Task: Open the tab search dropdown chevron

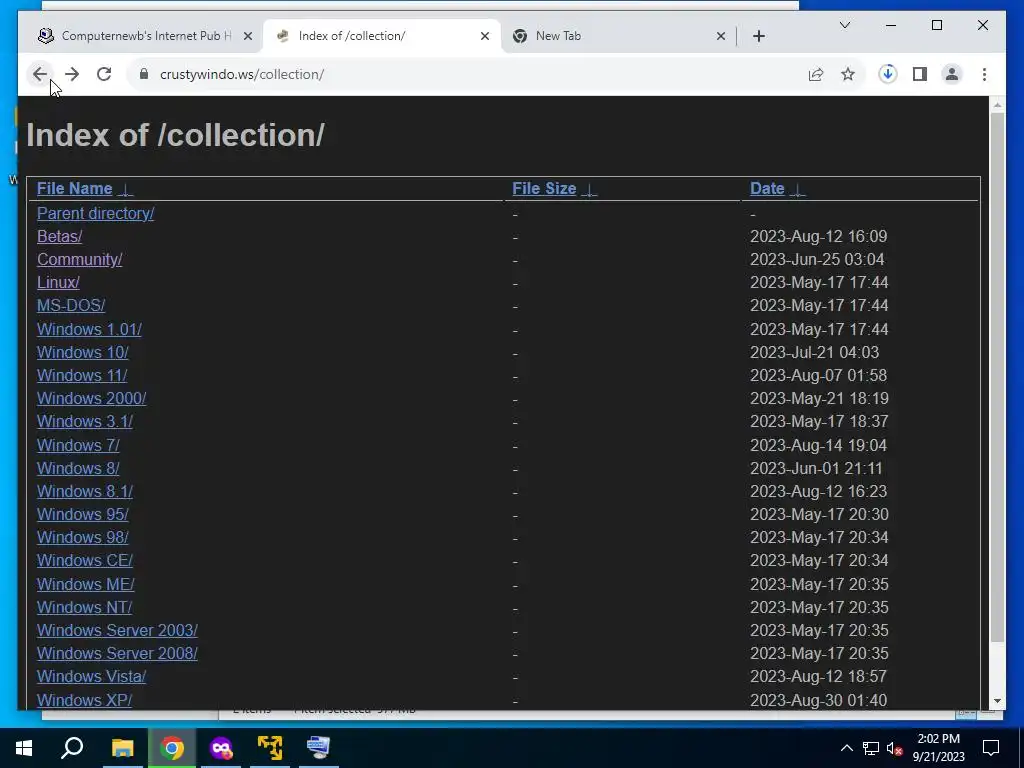Action: (844, 25)
